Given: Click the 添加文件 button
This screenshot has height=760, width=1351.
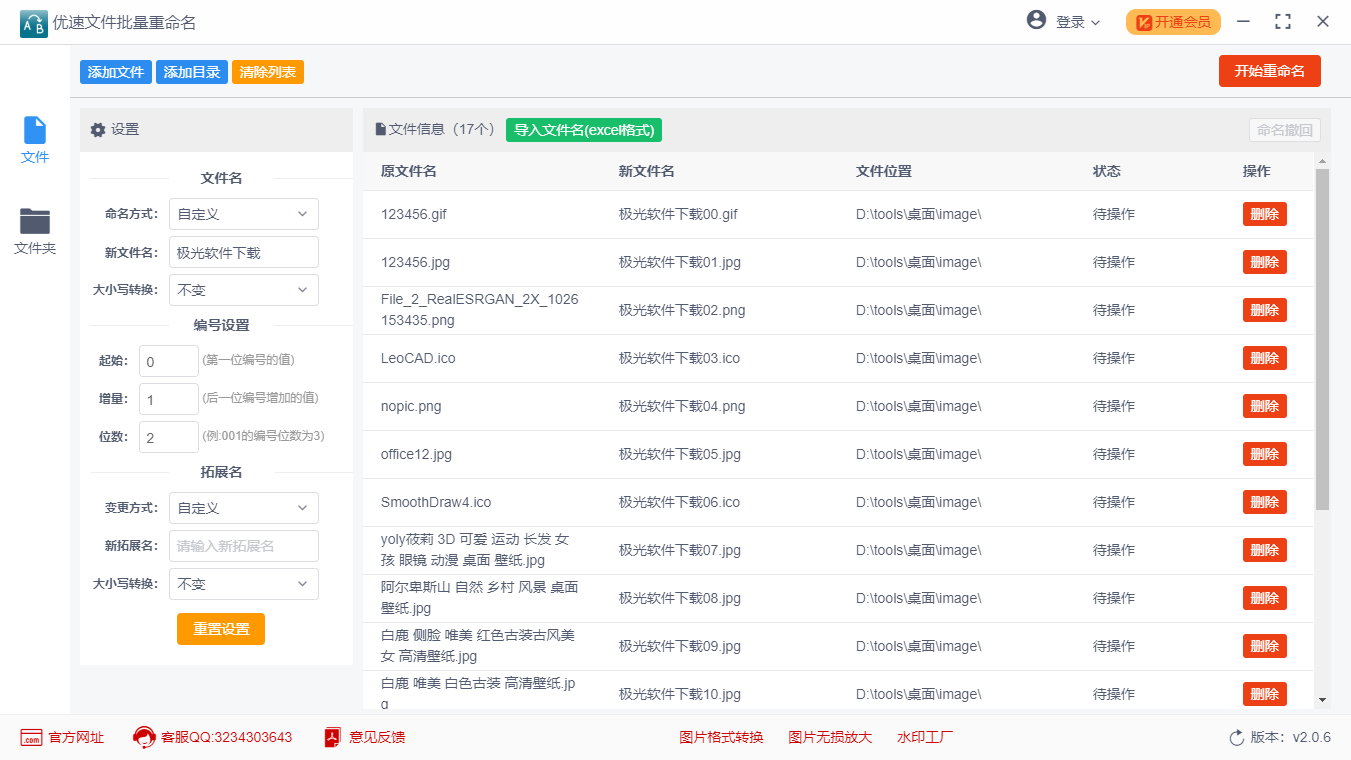Looking at the screenshot, I should tap(116, 72).
